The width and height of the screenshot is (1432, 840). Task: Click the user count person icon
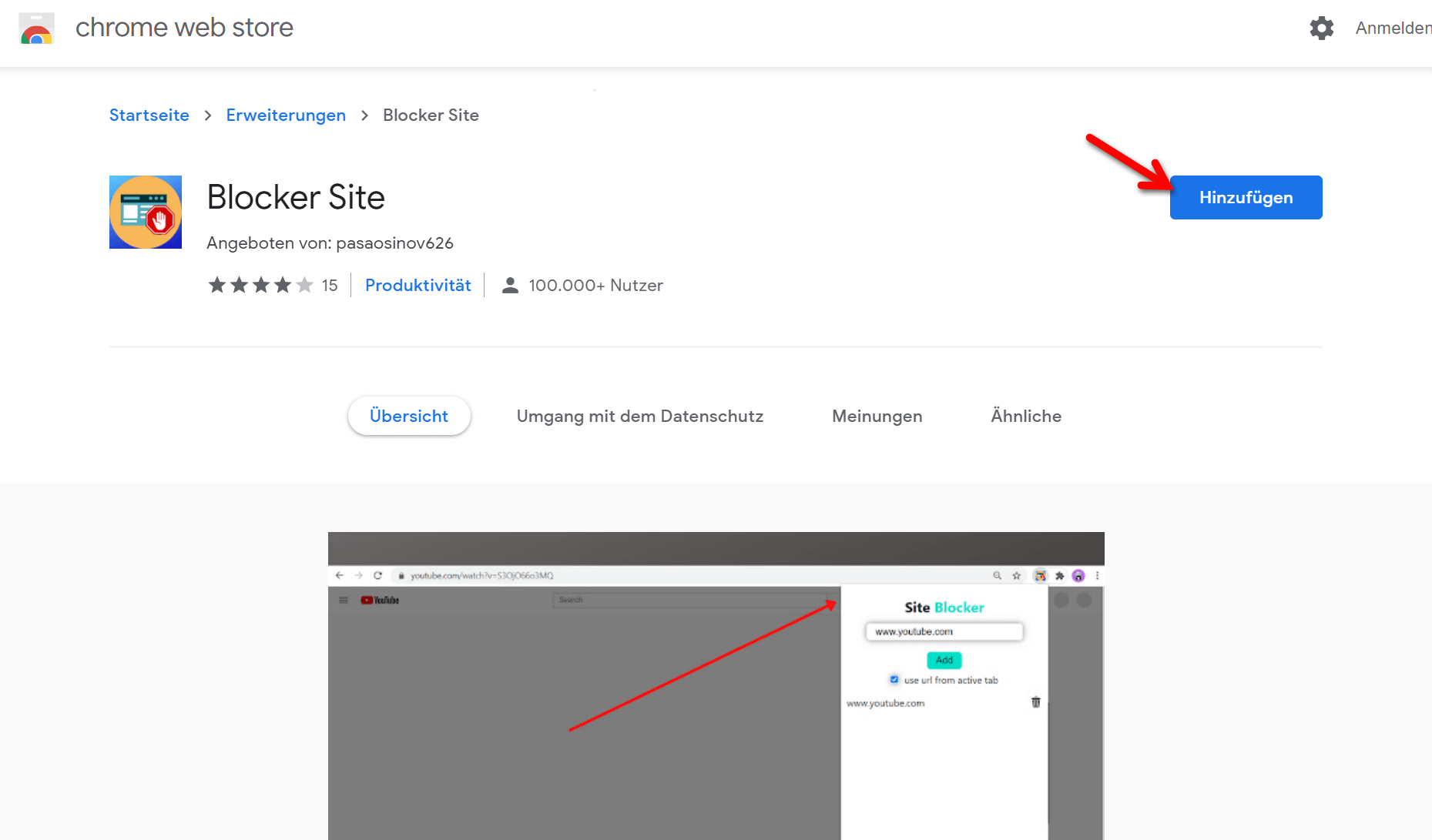510,286
